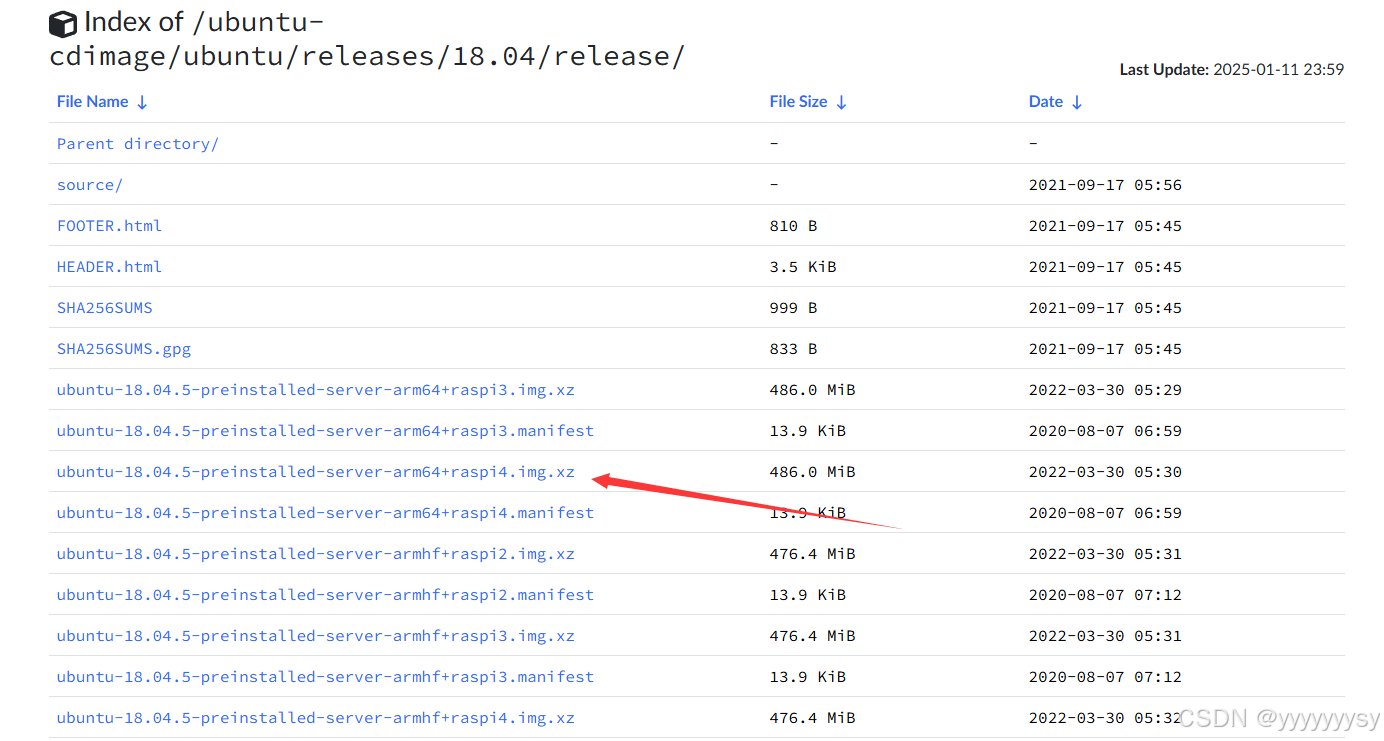Select the 810 B file size text
The image size is (1384, 741).
point(793,226)
